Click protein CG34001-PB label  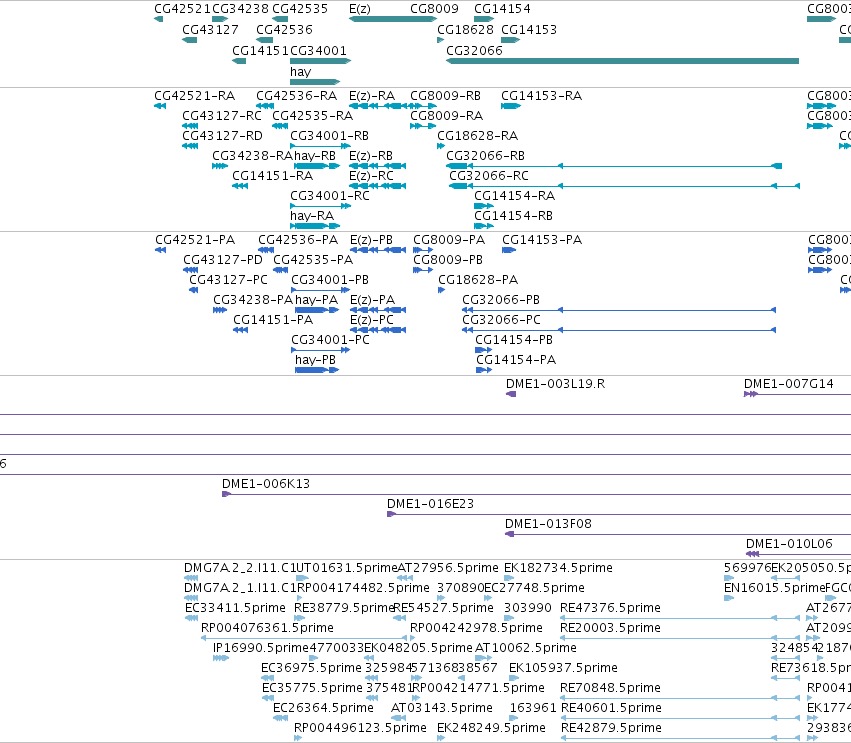pyautogui.click(x=330, y=280)
